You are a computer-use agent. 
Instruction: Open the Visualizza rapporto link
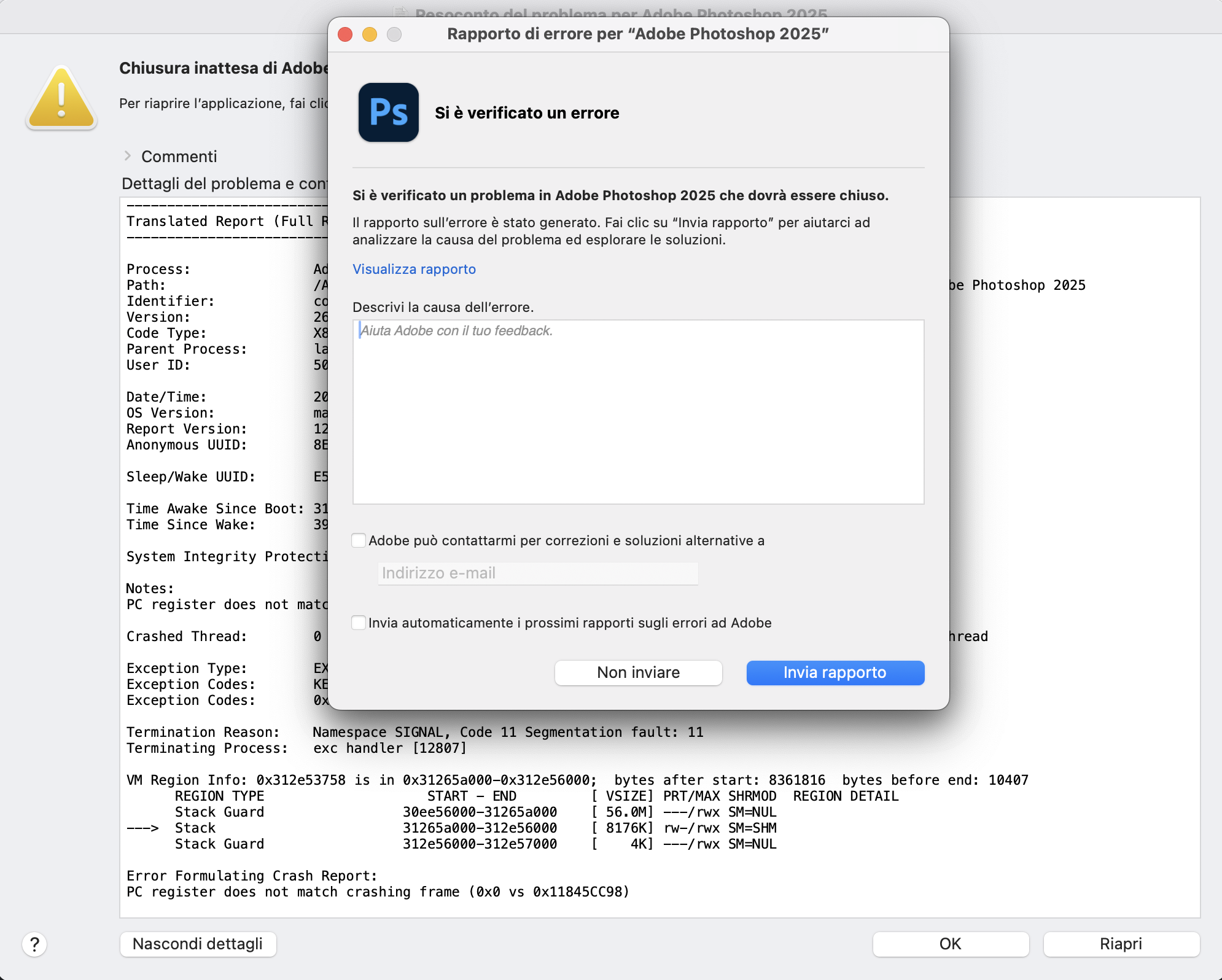point(414,269)
